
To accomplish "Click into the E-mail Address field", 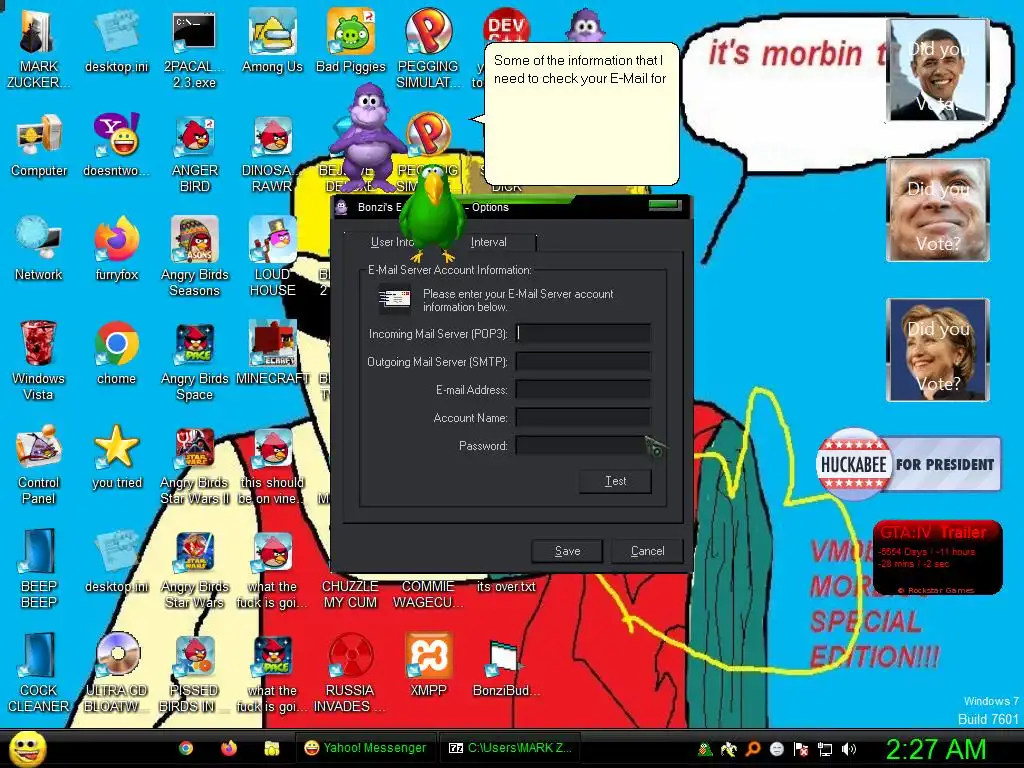I will pyautogui.click(x=583, y=390).
